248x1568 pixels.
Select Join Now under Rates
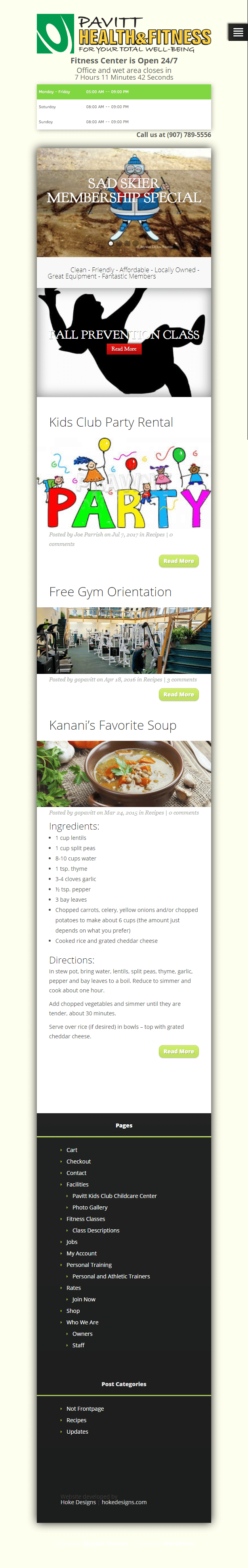tap(84, 1299)
